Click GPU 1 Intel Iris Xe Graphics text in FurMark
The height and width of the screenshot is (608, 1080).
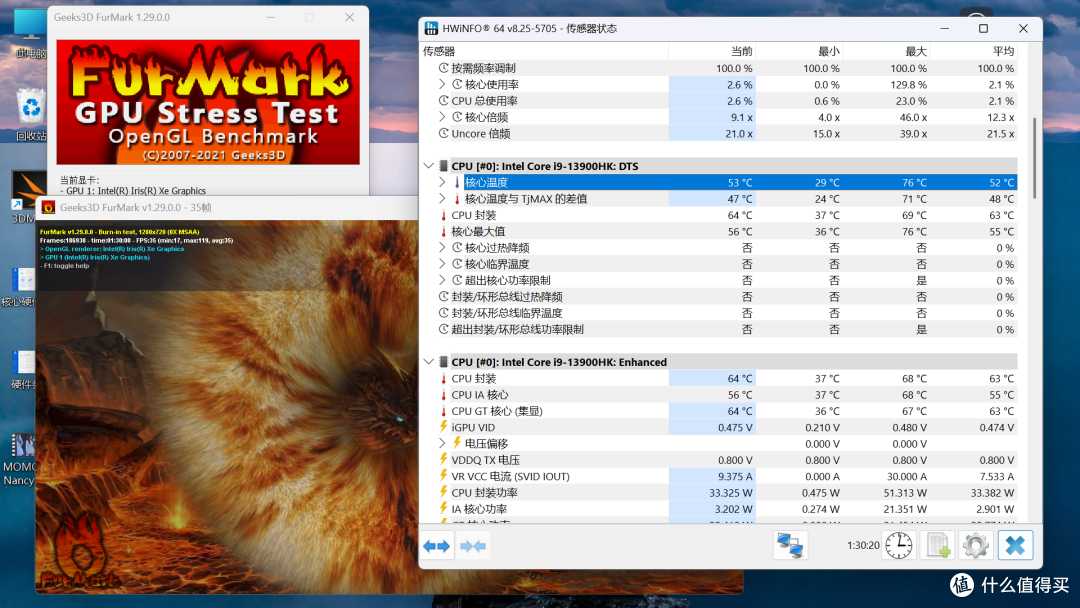(136, 191)
